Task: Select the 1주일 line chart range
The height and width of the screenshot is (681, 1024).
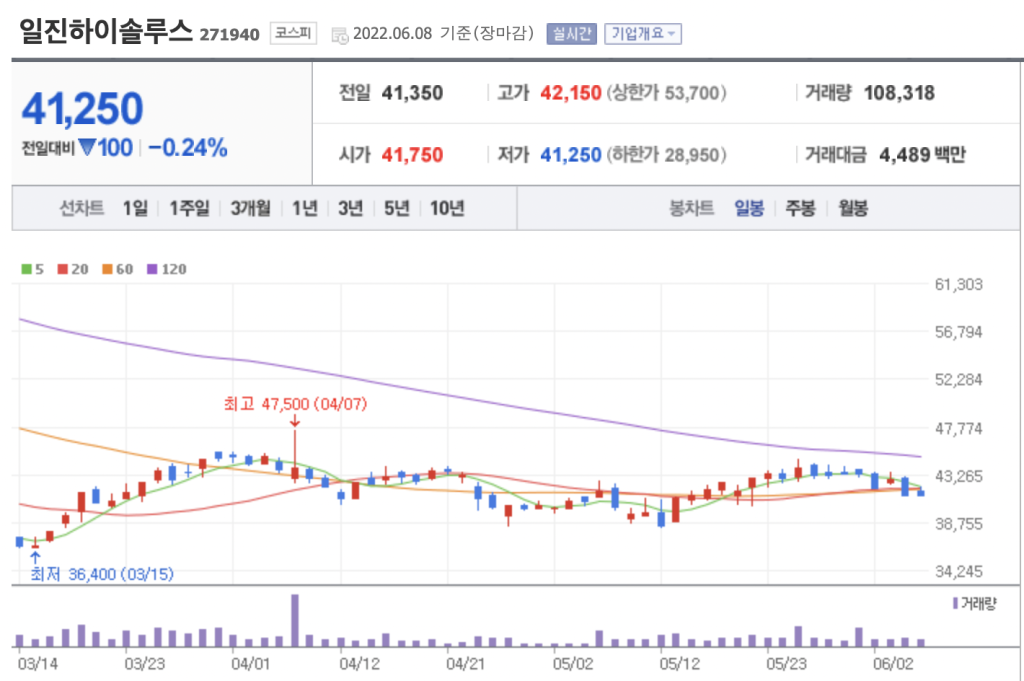Action: coord(189,209)
